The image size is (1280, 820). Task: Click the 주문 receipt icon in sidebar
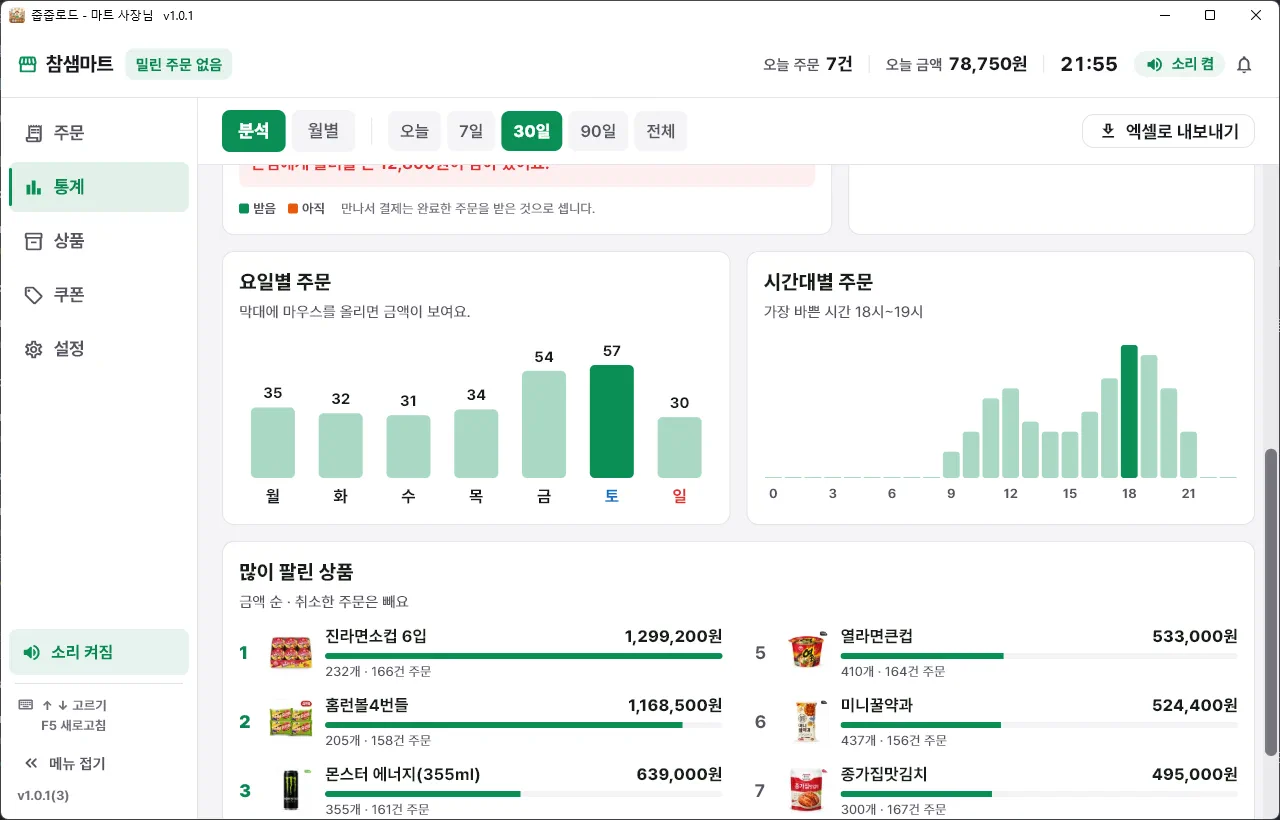[34, 133]
